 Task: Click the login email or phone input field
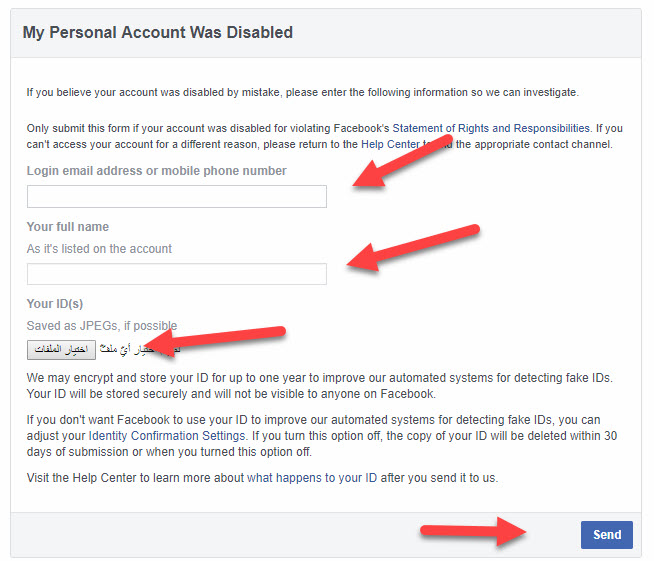point(177,197)
